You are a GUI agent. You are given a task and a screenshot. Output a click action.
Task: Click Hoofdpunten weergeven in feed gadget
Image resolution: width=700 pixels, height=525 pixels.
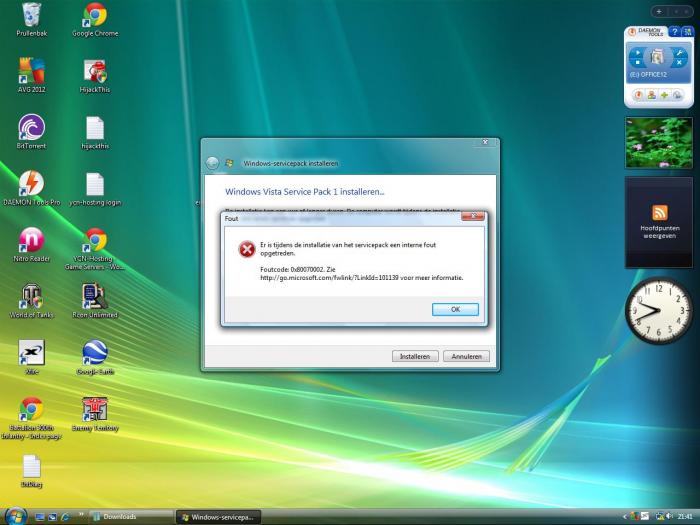click(x=659, y=232)
